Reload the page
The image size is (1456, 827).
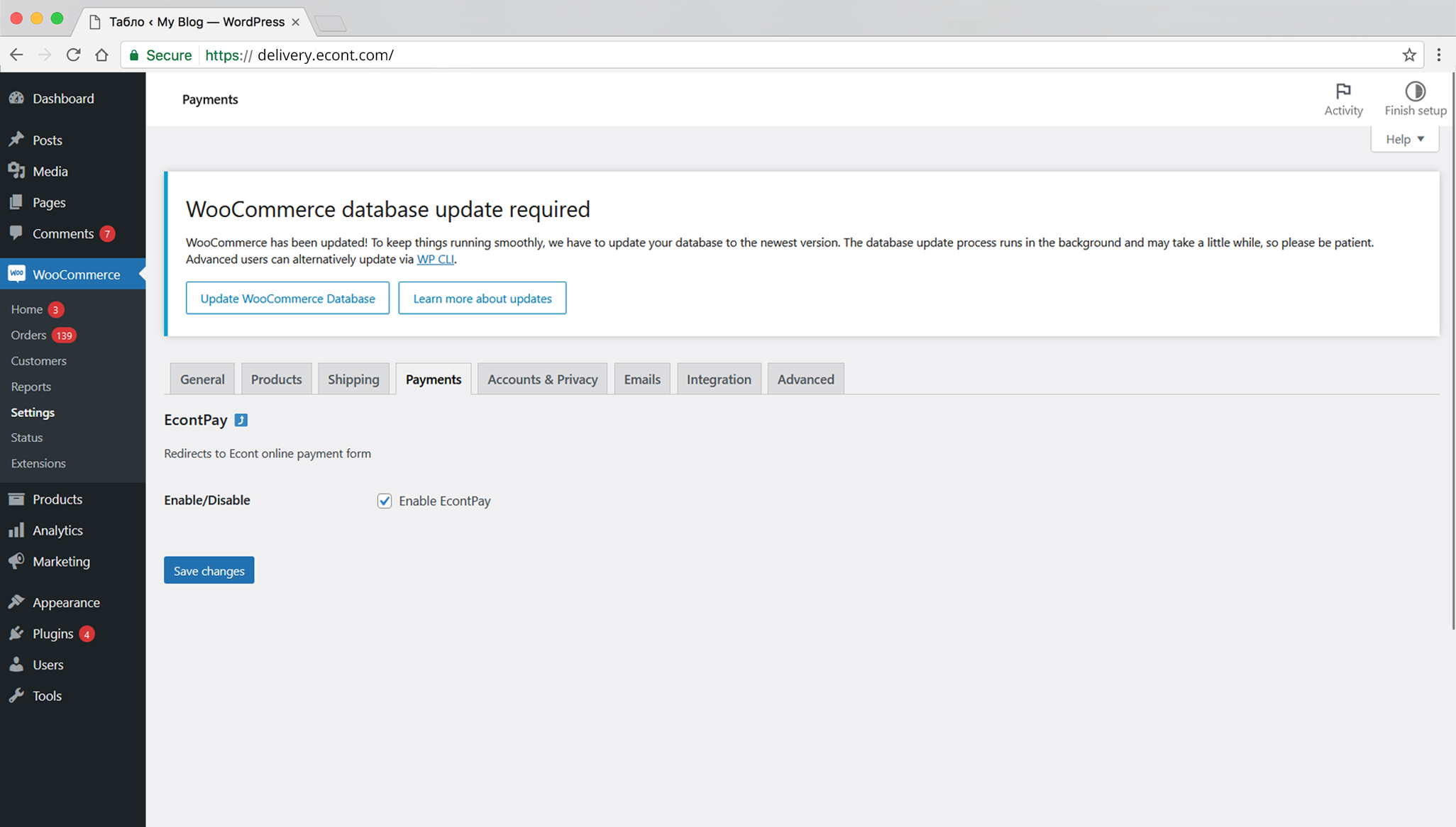pos(73,55)
